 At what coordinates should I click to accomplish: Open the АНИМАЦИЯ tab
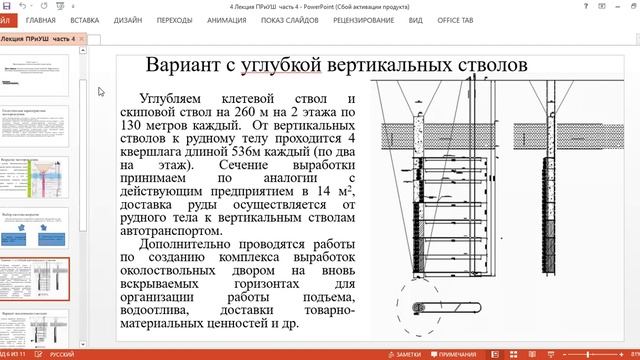pos(227,20)
